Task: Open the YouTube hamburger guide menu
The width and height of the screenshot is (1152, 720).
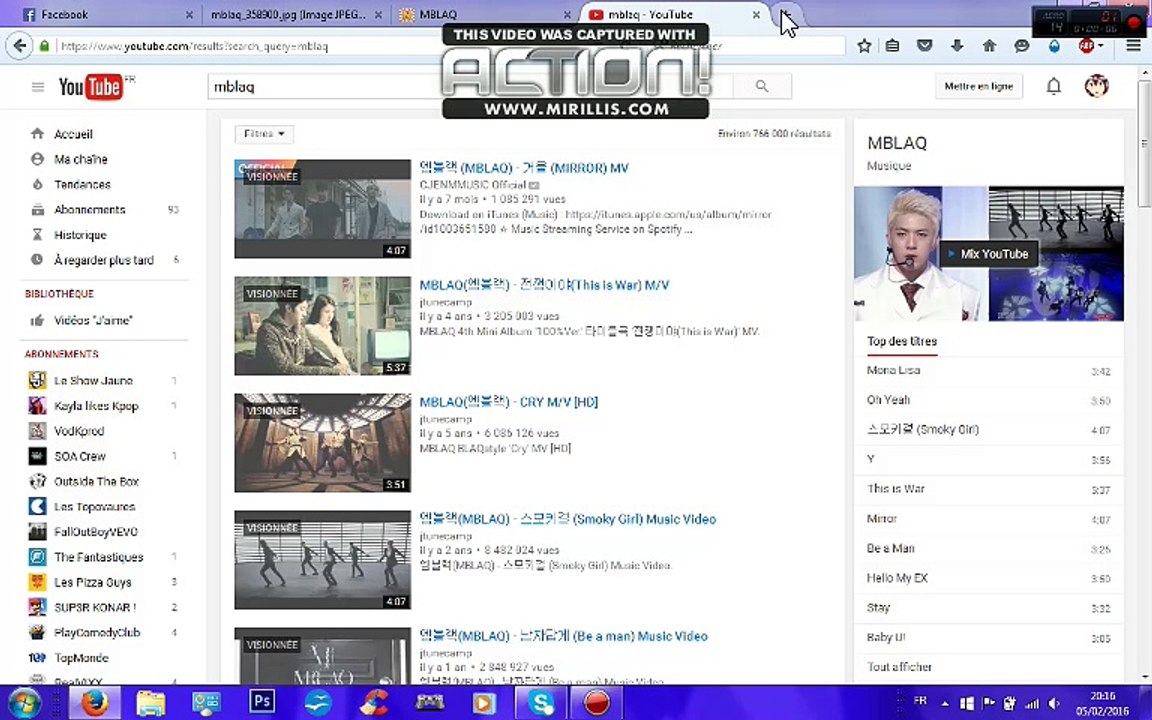Action: (37, 87)
